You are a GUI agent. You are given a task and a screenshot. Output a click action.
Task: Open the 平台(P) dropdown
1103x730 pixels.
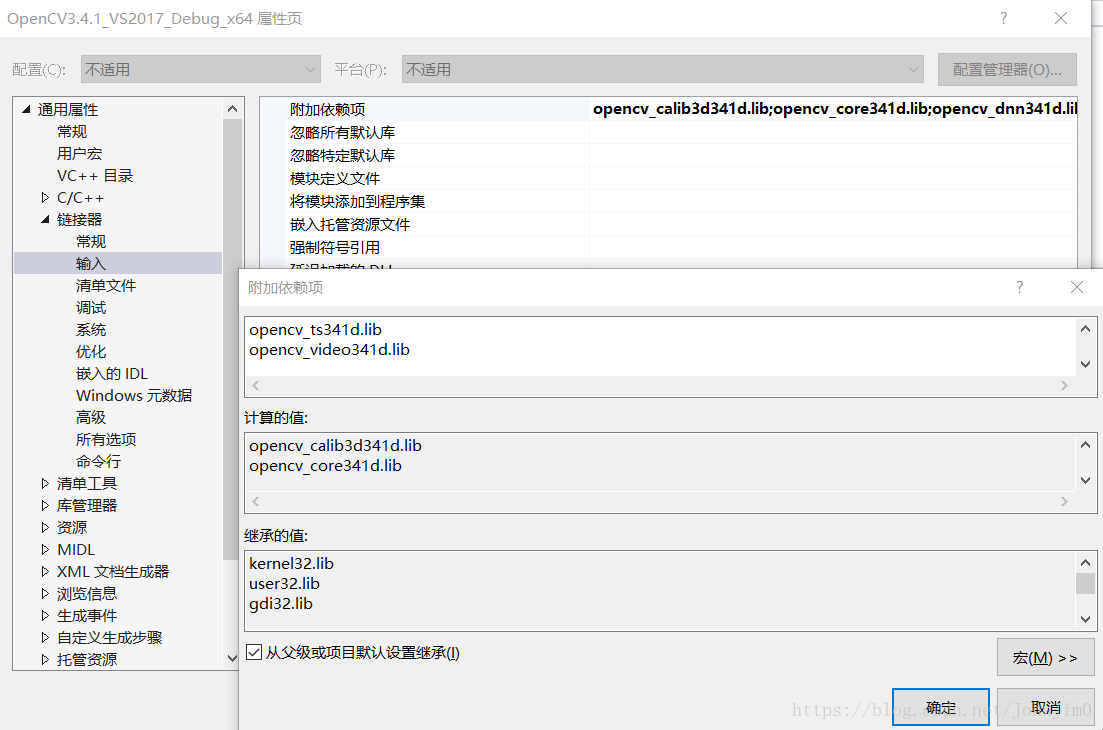(x=662, y=70)
